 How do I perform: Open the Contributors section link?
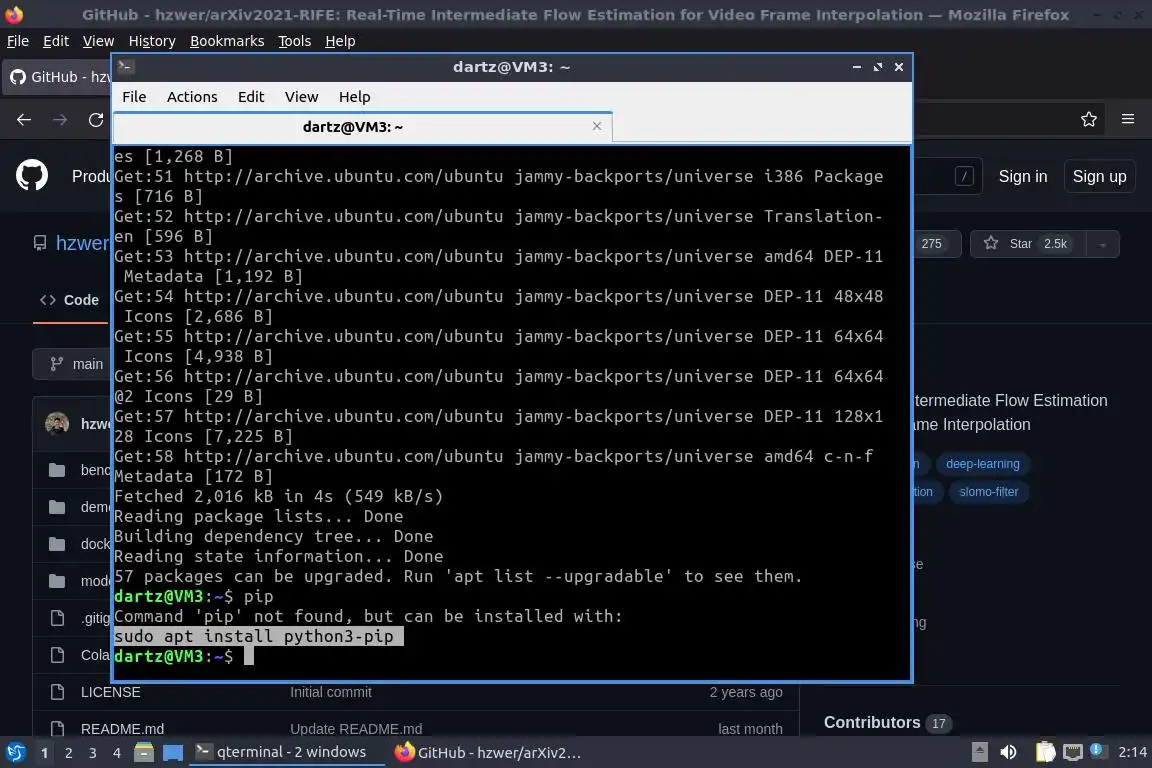pyautogui.click(x=871, y=722)
